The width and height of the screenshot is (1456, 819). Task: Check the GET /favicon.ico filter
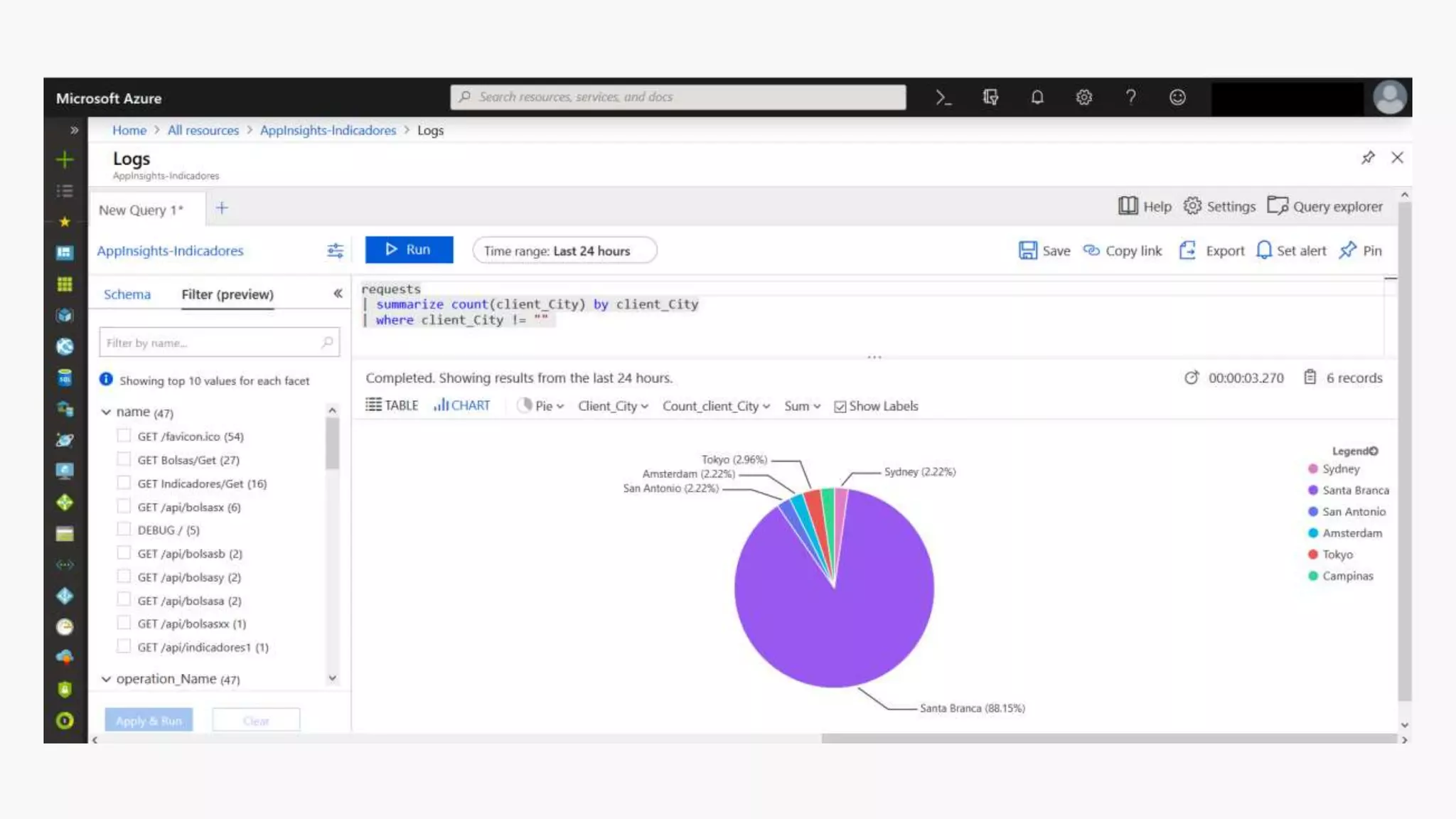tap(124, 436)
